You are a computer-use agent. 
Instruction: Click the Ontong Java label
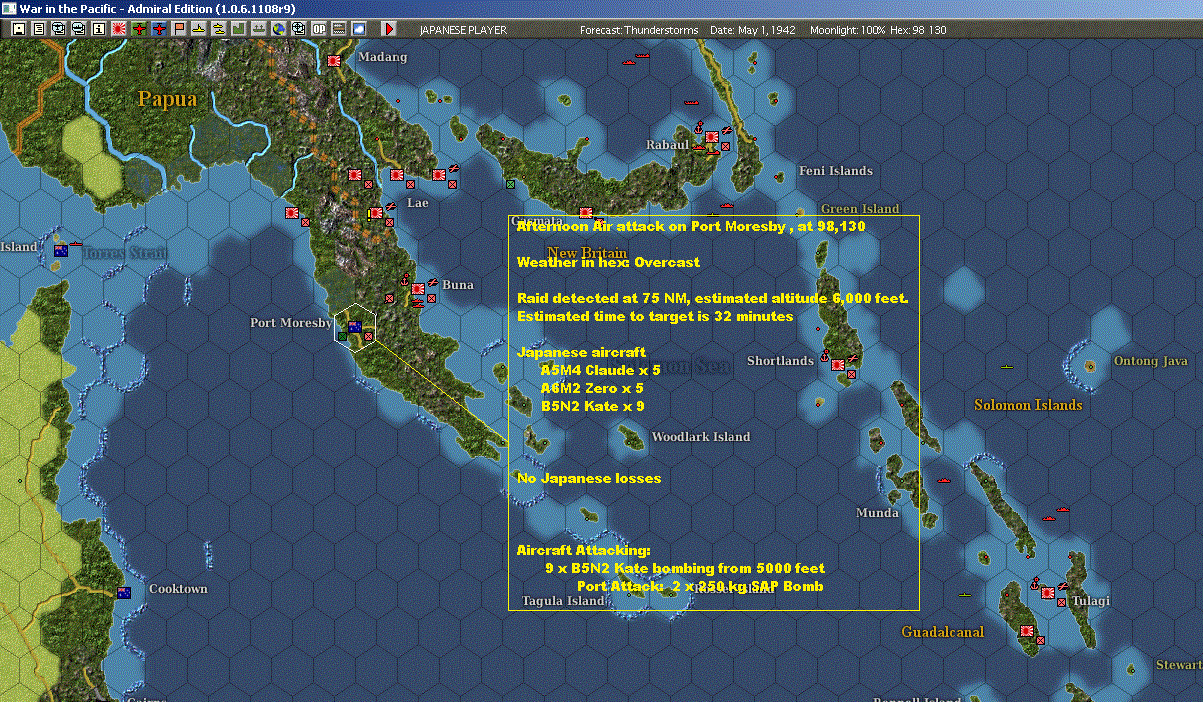coord(1151,361)
